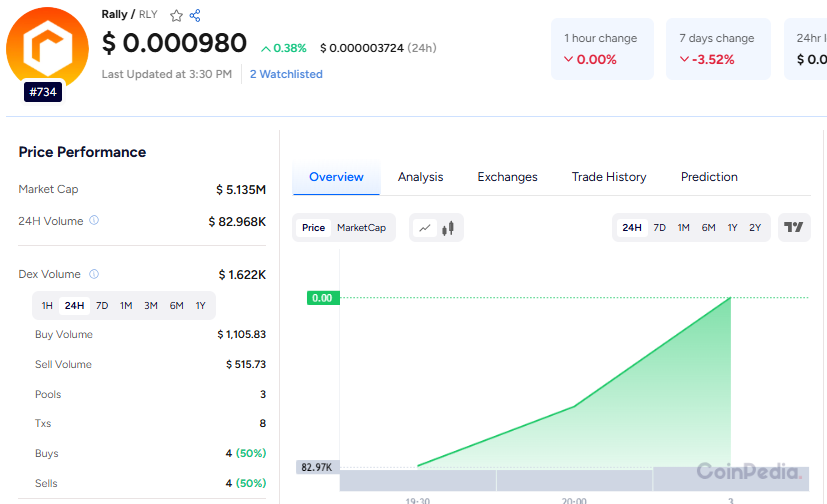Set chart range to 6M
827x504 pixels.
[x=708, y=228]
